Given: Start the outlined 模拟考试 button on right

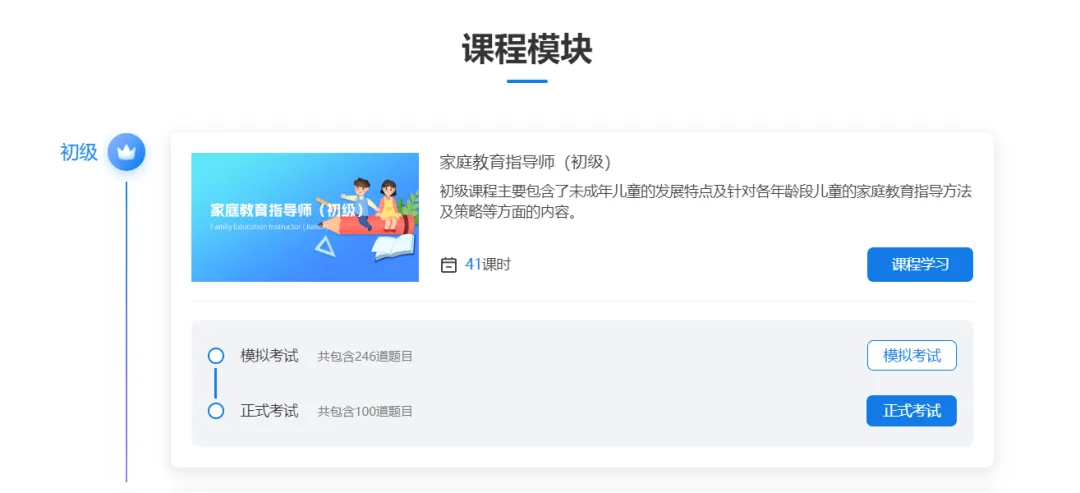Looking at the screenshot, I should (x=911, y=355).
